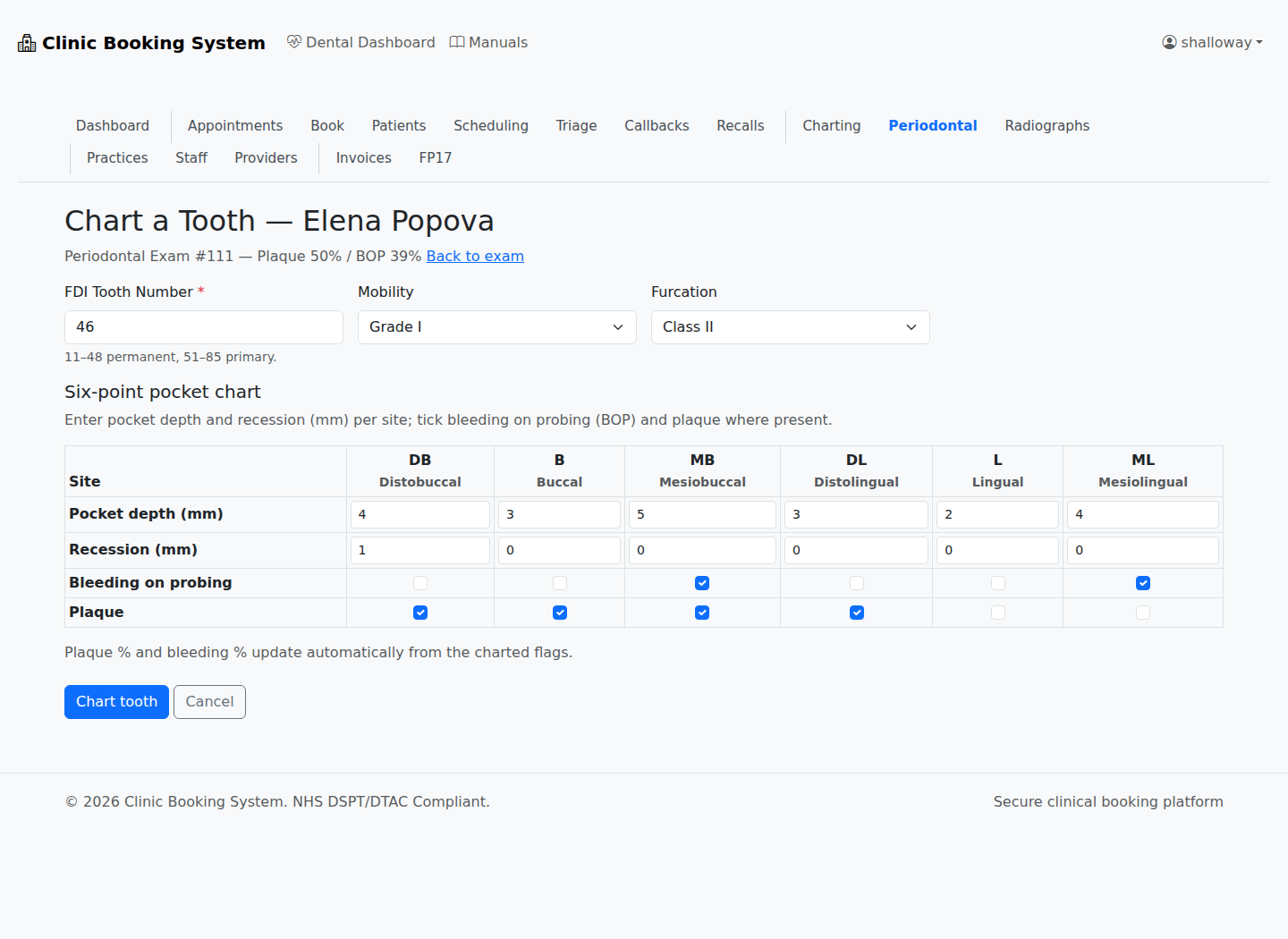Open the Callbacks tab
The image size is (1288, 939).
click(657, 126)
